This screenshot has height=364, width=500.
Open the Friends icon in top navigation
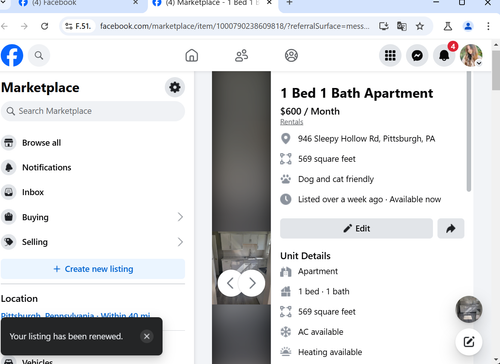(241, 56)
